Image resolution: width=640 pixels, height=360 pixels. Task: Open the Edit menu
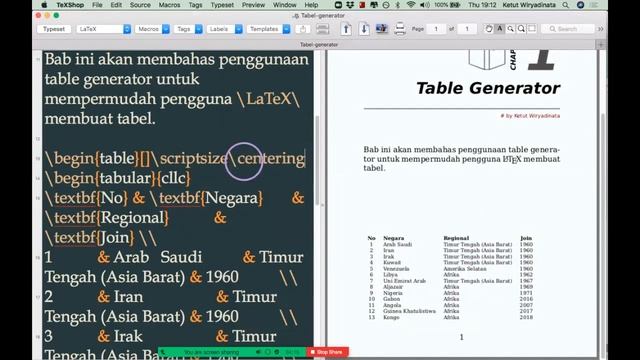point(116,5)
